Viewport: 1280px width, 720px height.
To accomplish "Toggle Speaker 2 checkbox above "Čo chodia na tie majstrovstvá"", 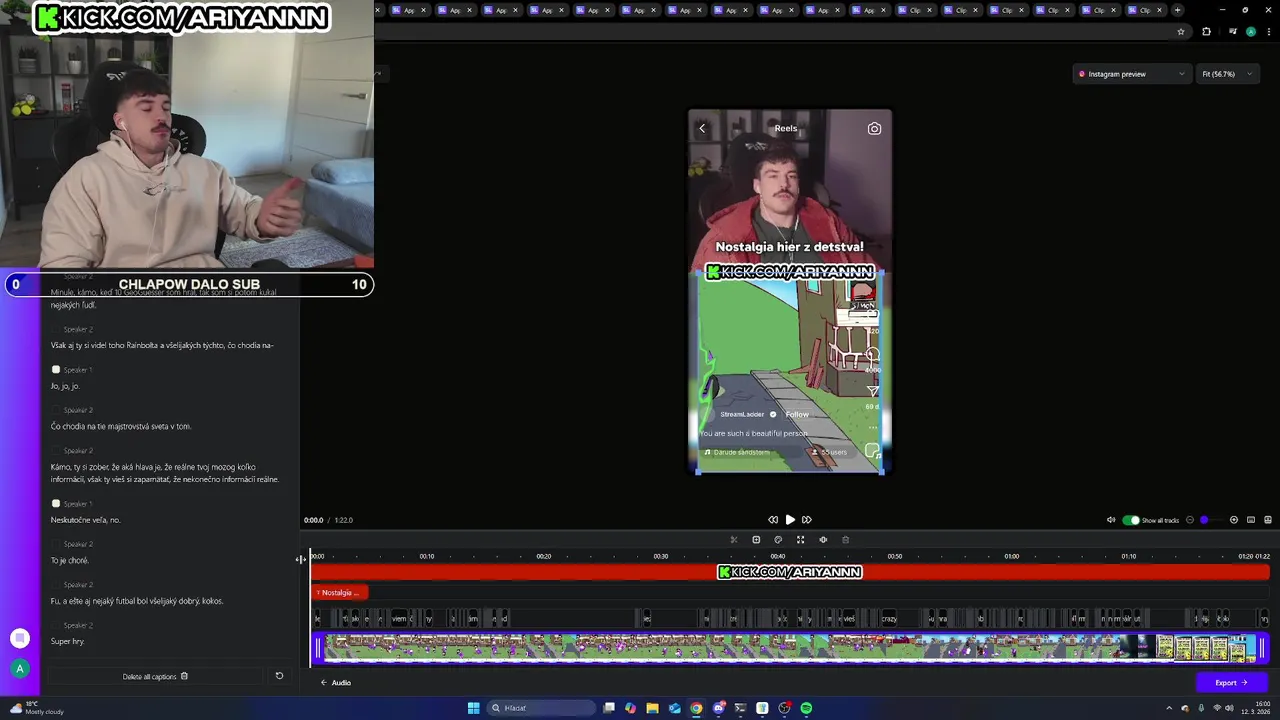I will [x=56, y=410].
